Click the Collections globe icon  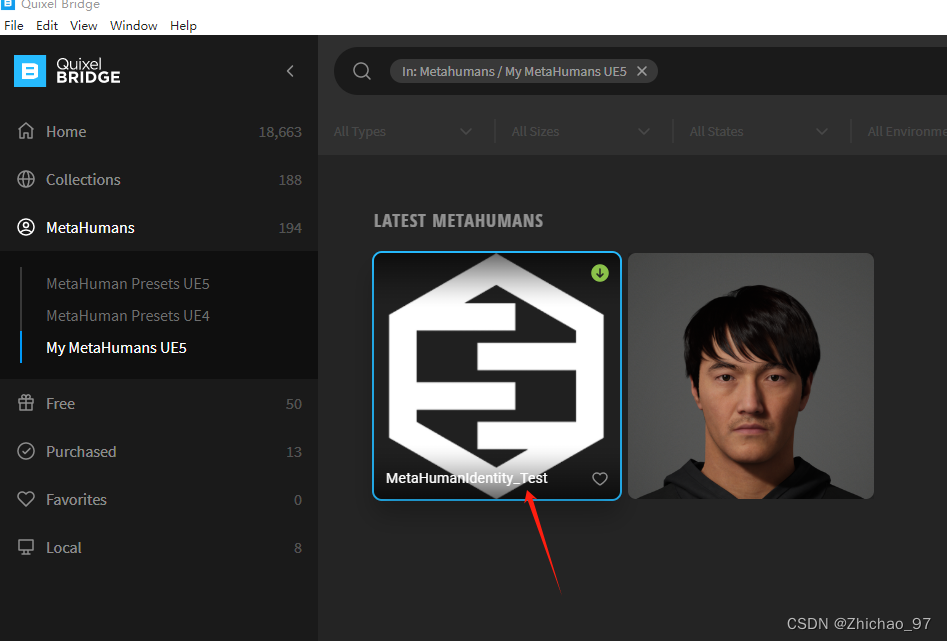[26, 179]
